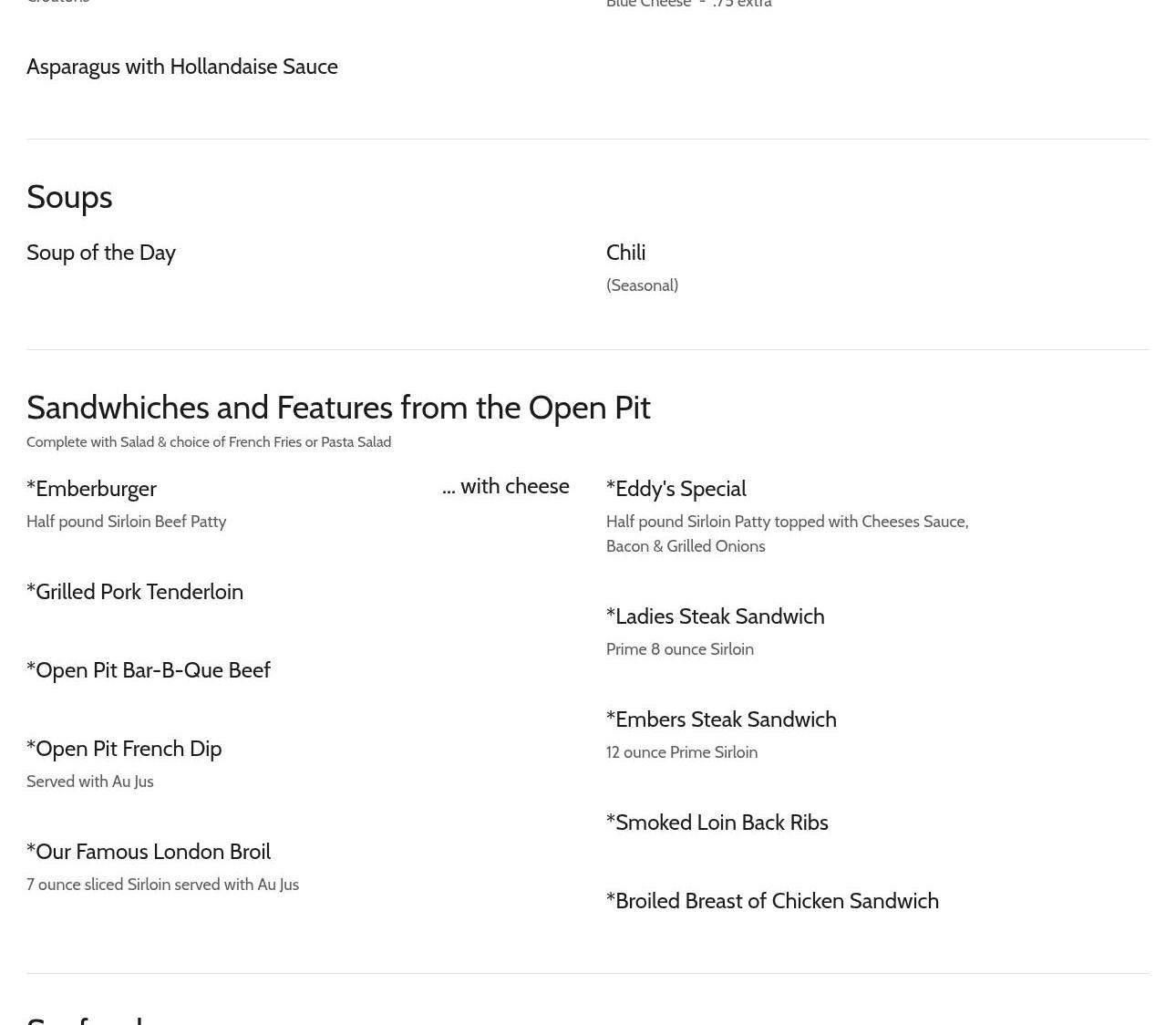Viewport: 1176px width, 1025px height.
Task: Click the Smoked Loin Back Ribs item
Action: pos(717,823)
